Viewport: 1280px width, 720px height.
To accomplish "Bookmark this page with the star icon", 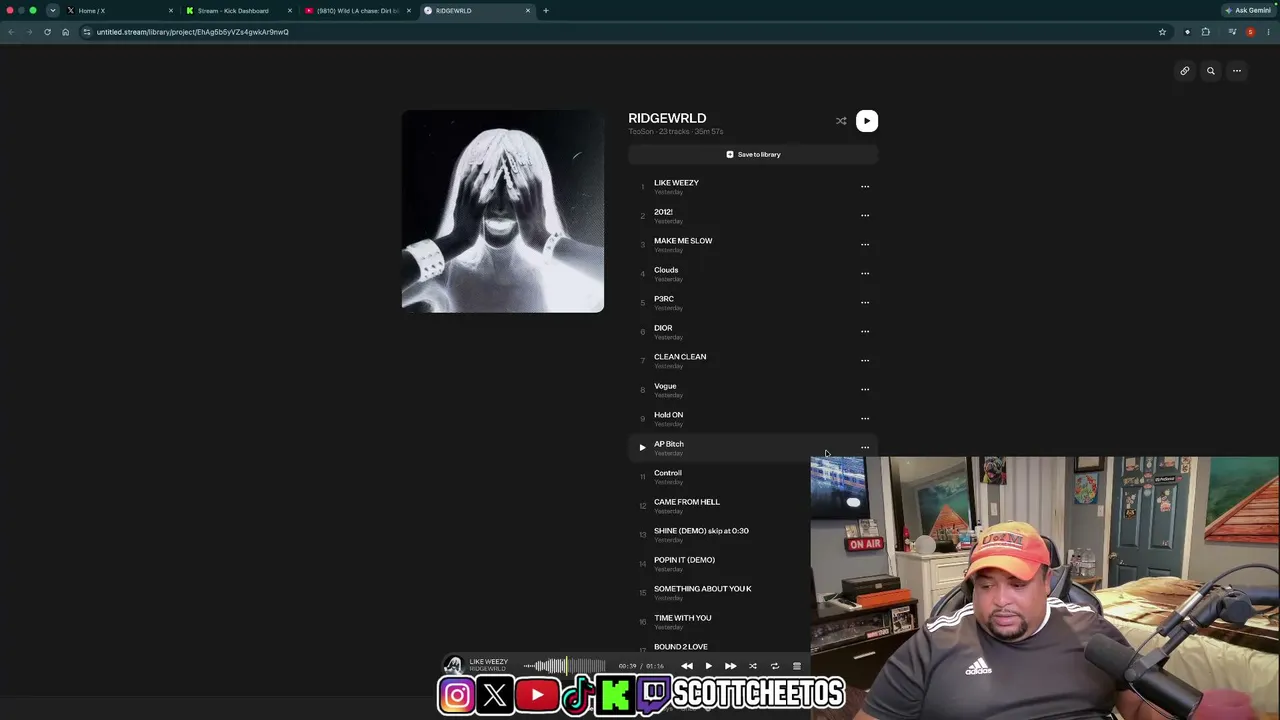I will (1162, 32).
